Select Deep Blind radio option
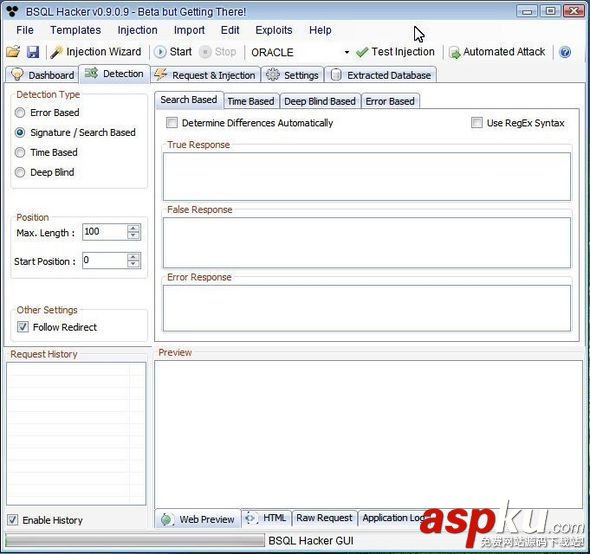Image resolution: width=590 pixels, height=554 pixels. click(20, 172)
